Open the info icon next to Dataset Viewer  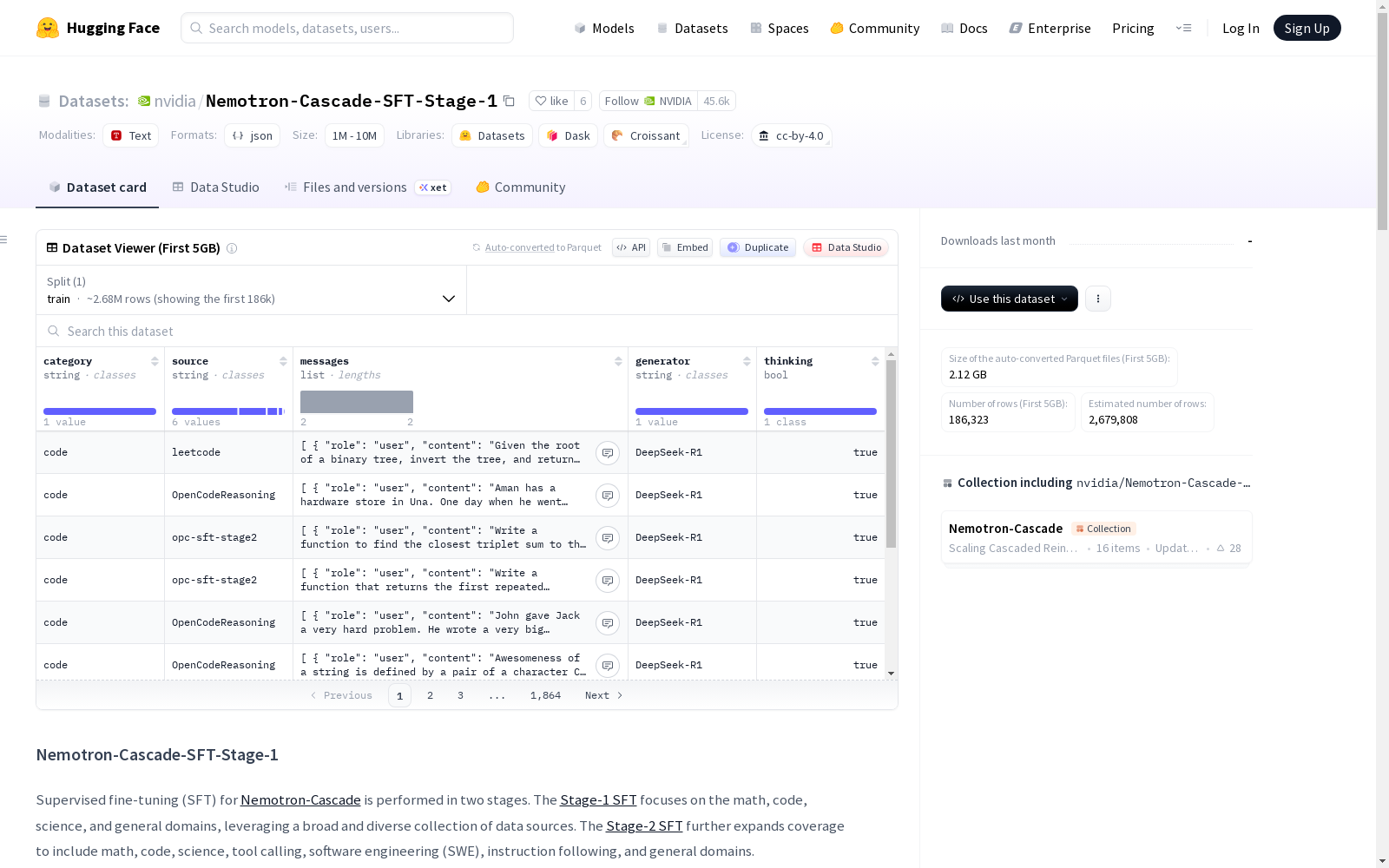tap(232, 248)
